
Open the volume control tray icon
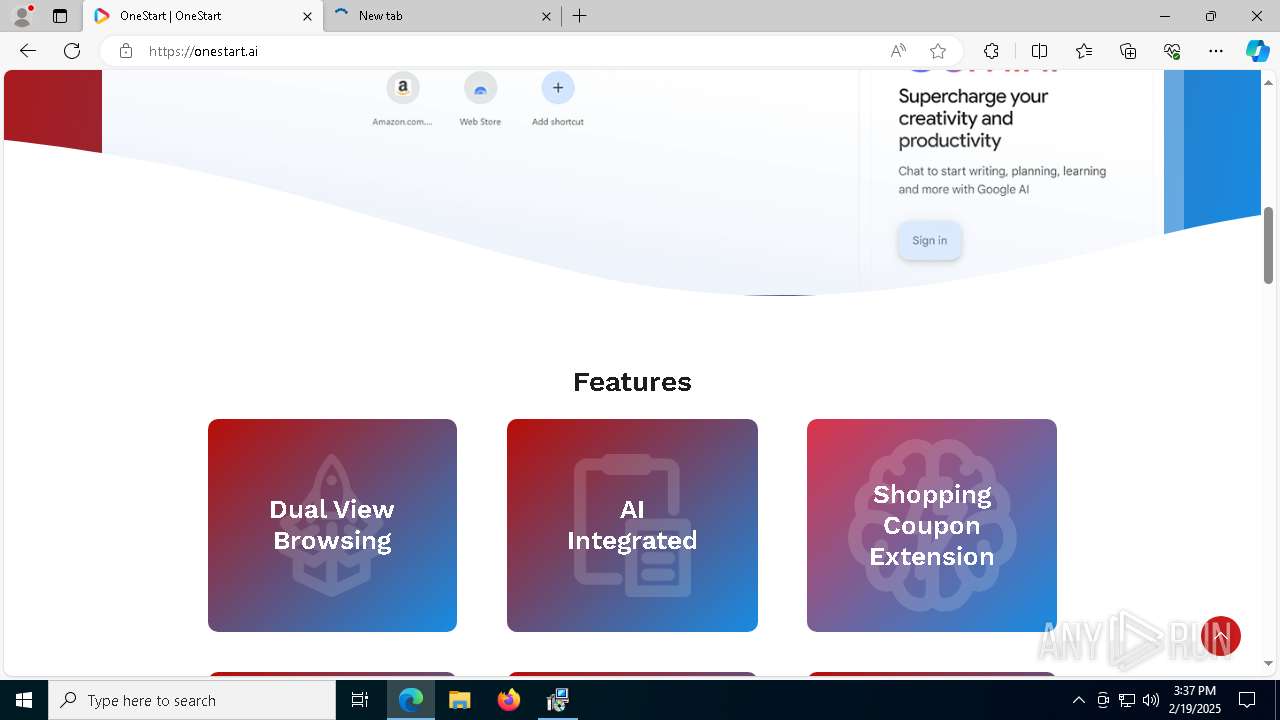point(1151,700)
